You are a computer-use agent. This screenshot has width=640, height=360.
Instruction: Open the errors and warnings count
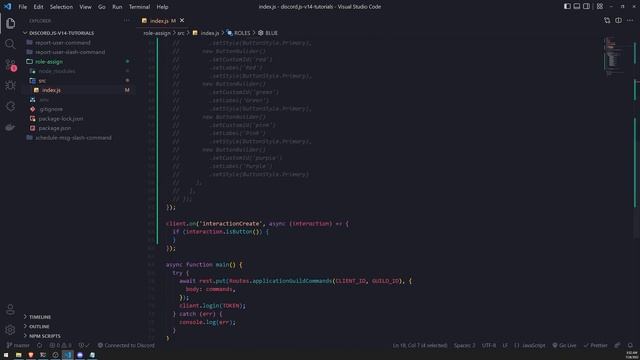(x=60, y=345)
